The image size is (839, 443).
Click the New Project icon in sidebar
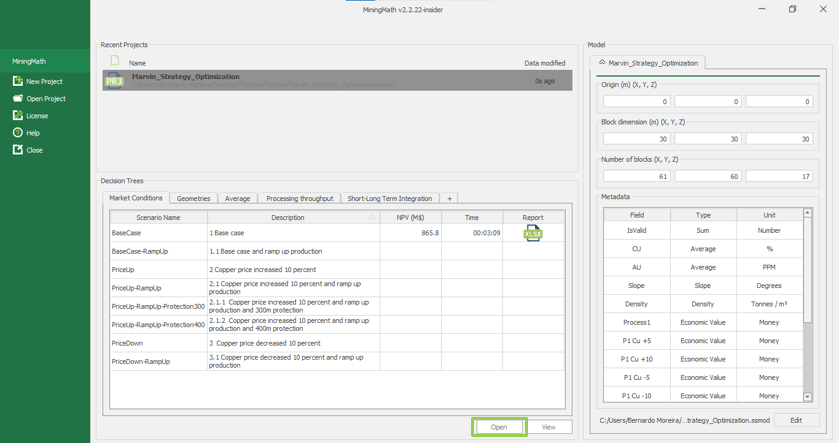(17, 81)
